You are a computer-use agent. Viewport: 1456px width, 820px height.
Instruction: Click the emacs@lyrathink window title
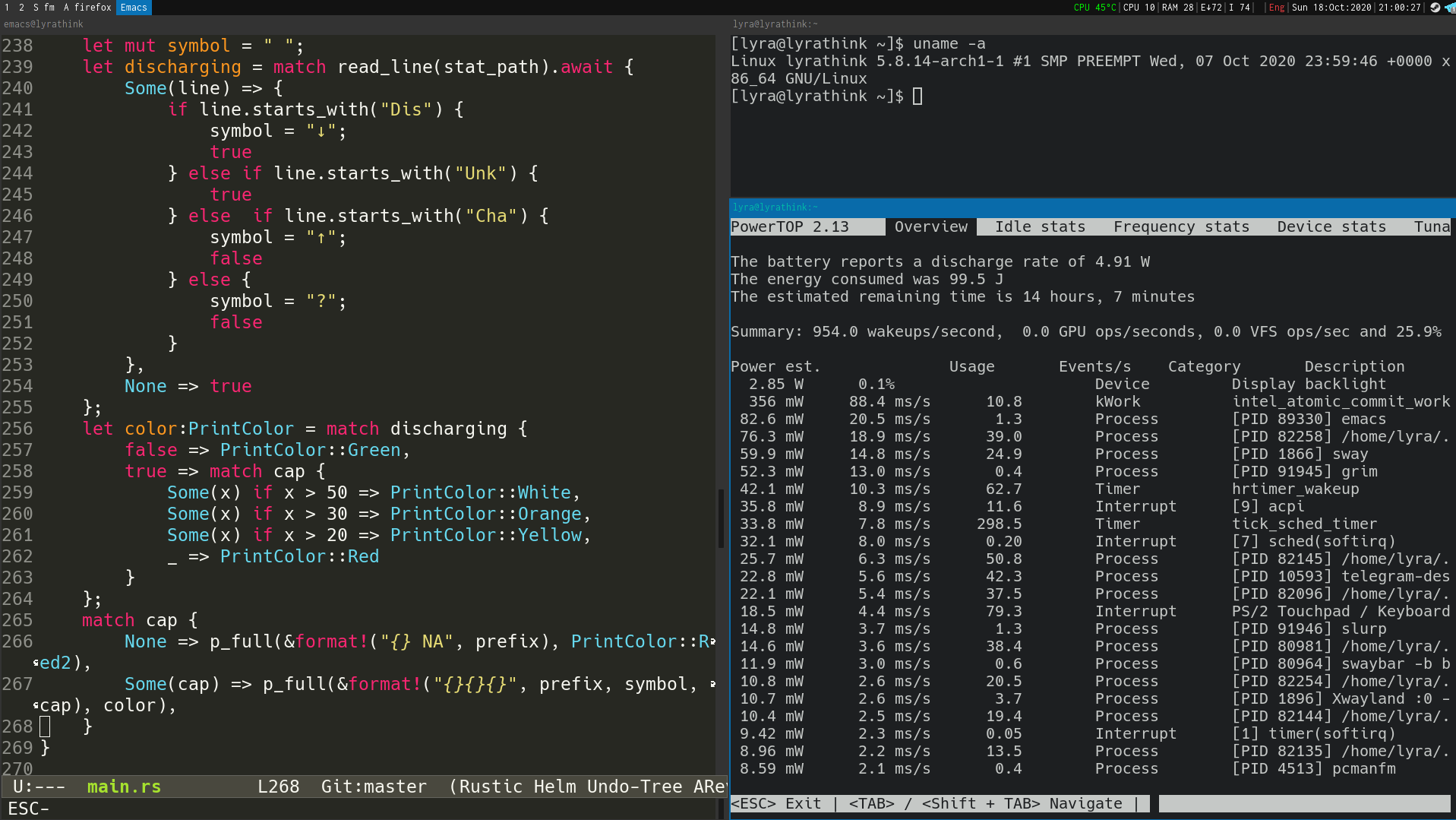(43, 24)
